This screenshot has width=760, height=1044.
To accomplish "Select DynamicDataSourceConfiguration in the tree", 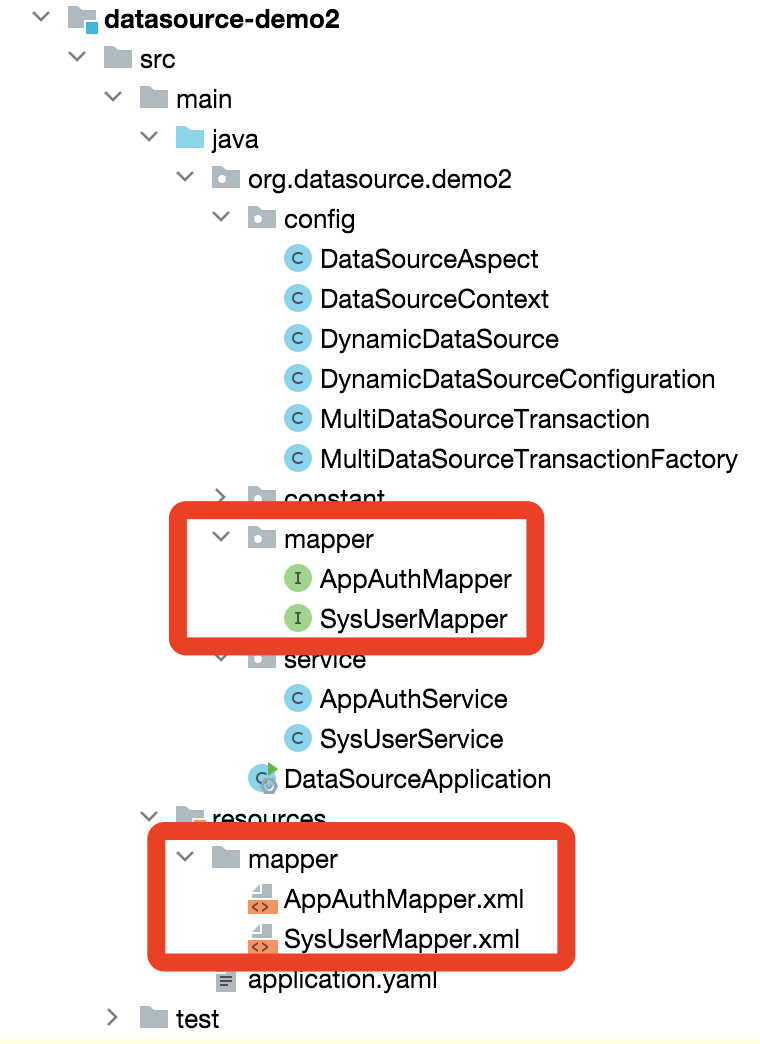I will click(517, 380).
